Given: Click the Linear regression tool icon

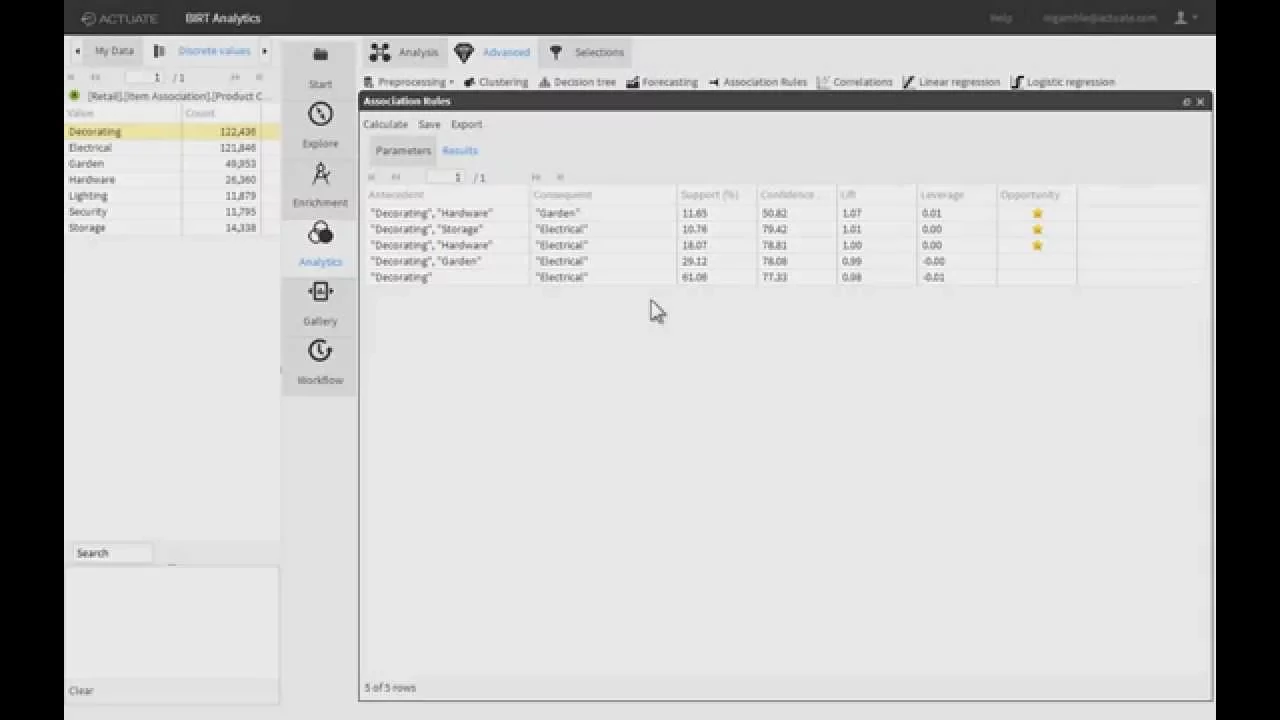Looking at the screenshot, I should [908, 82].
